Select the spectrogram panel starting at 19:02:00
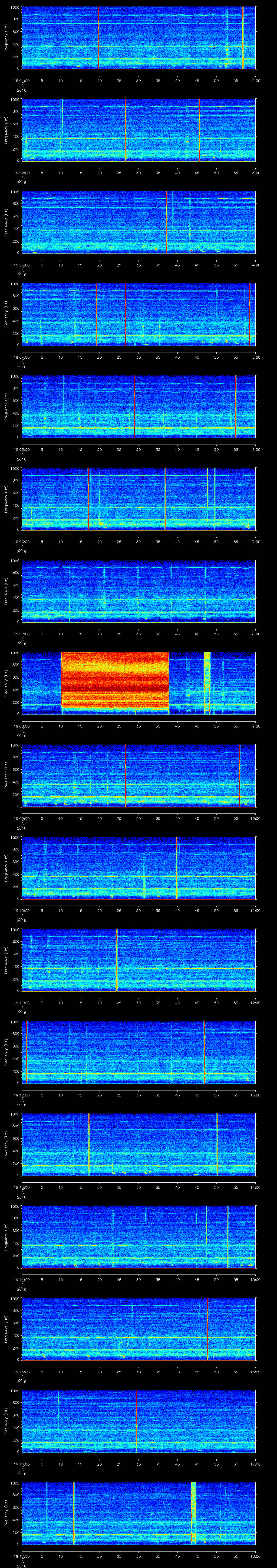 coord(138,130)
